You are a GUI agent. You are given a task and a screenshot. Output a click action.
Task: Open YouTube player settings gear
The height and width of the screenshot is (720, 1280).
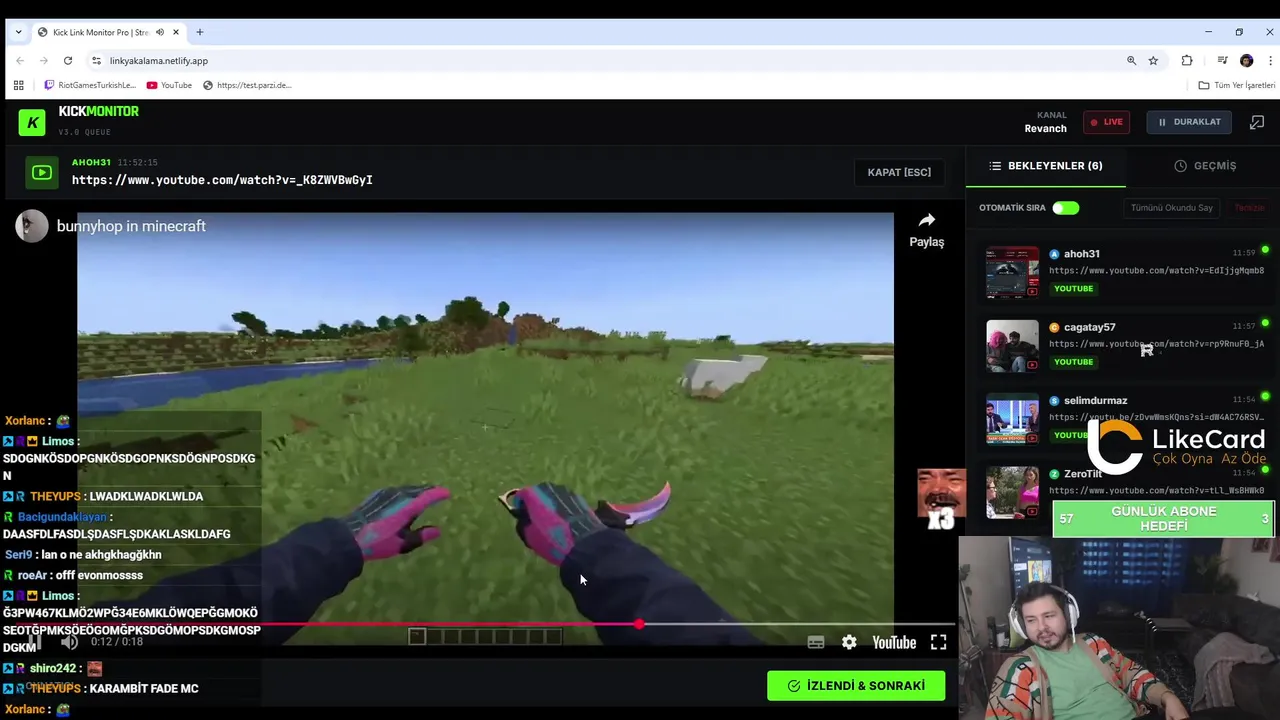click(x=849, y=643)
